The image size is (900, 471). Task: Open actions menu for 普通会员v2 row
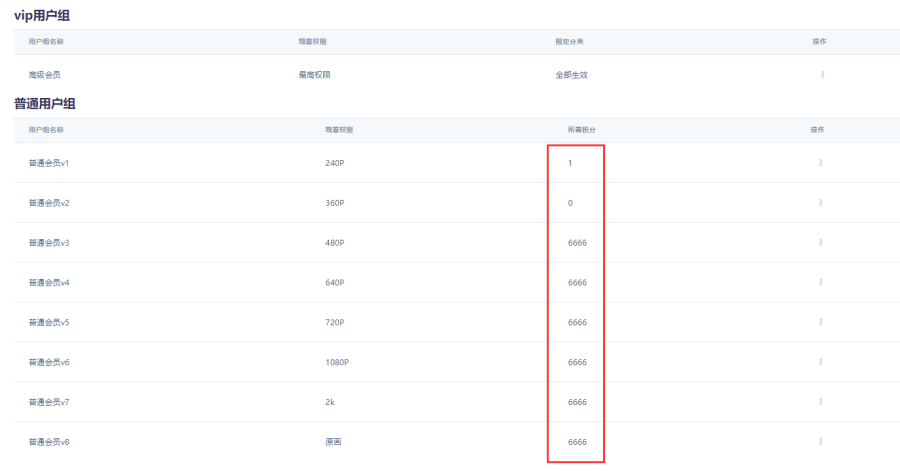pos(820,203)
